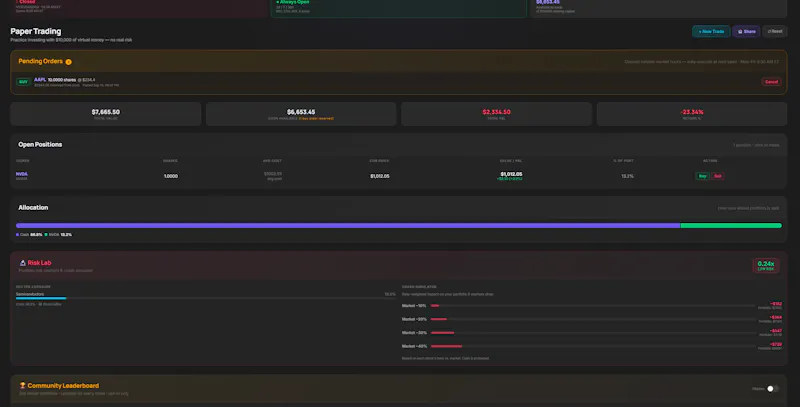Image resolution: width=800 pixels, height=407 pixels.
Task: Click the Reset button
Action: (x=774, y=31)
